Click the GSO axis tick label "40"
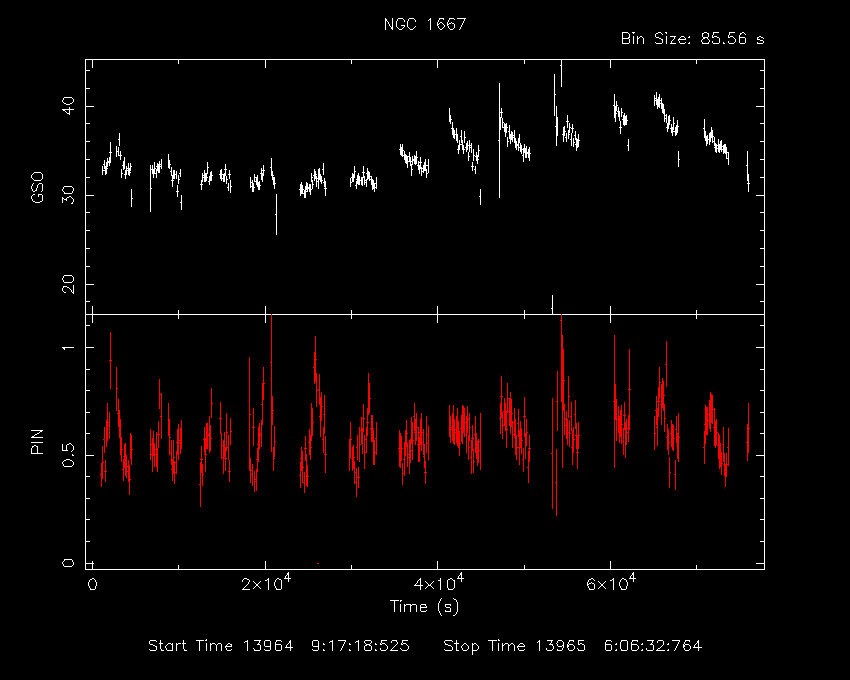The width and height of the screenshot is (850, 680). (69, 106)
